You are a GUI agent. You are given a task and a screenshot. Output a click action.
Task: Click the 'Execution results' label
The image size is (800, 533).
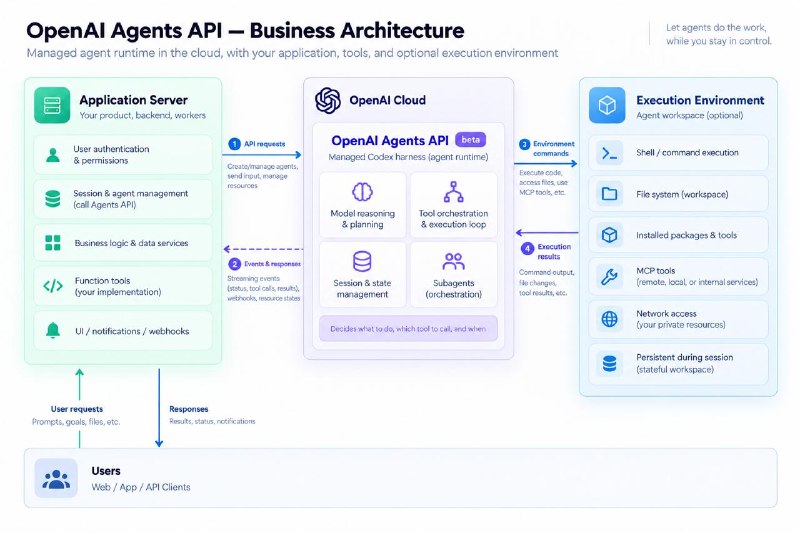coord(553,251)
